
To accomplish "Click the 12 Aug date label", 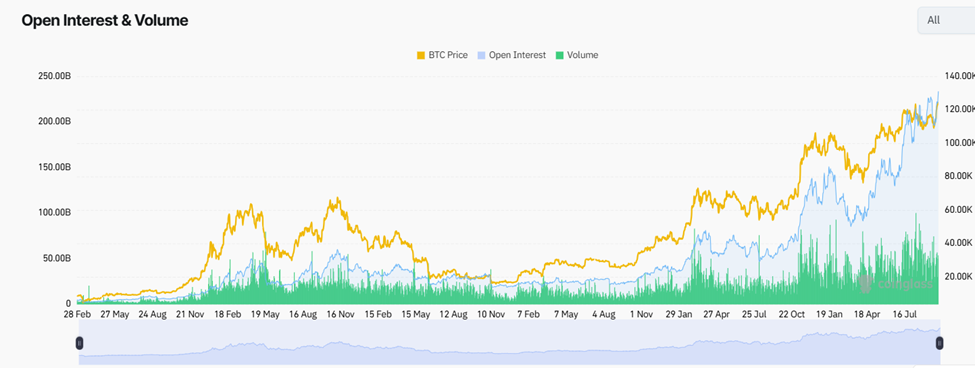I will pyautogui.click(x=453, y=315).
